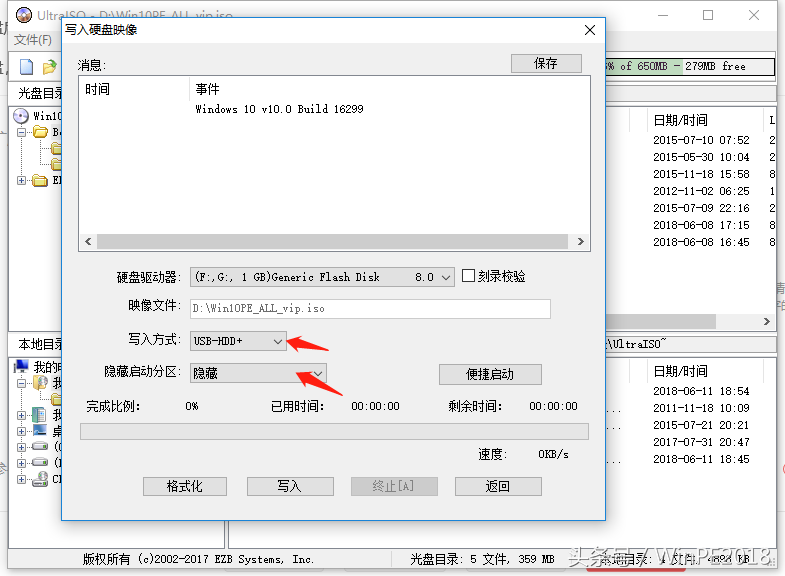Screen dimensions: 785x576
Task: Select file row dated 2018-06-08 16:45
Action: 701,242
